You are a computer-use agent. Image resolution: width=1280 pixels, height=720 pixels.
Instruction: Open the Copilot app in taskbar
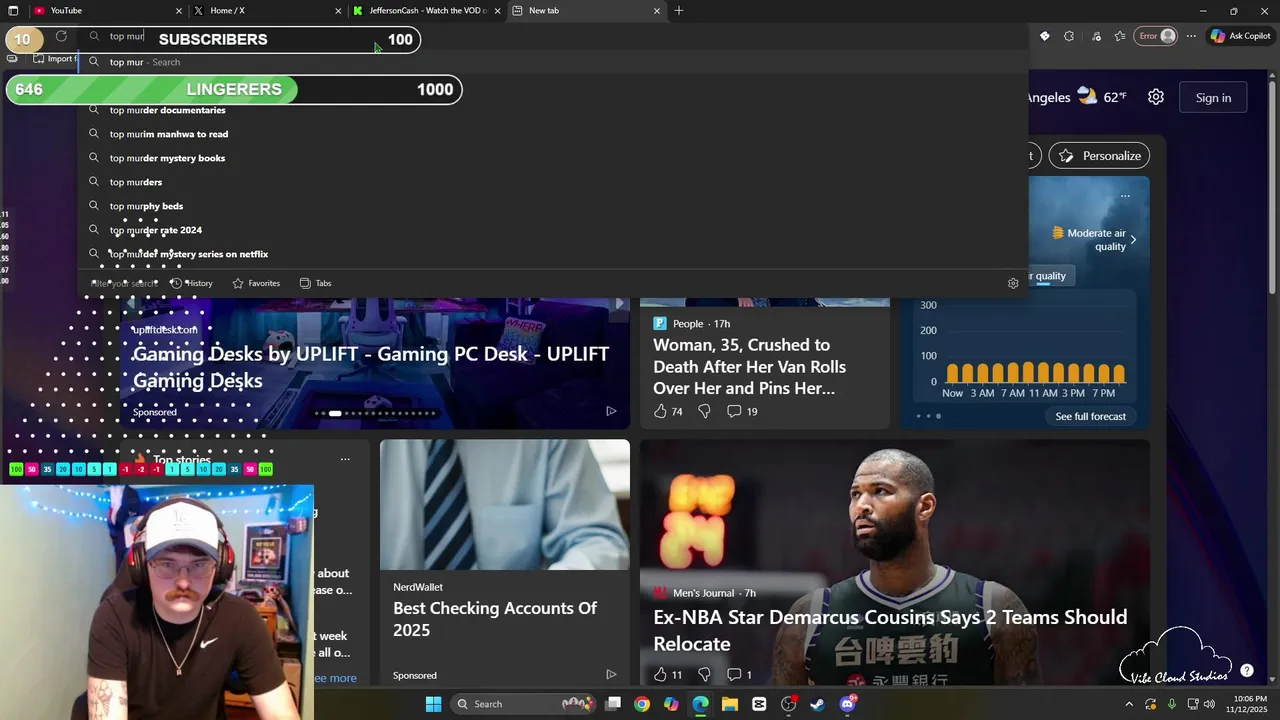(x=671, y=704)
